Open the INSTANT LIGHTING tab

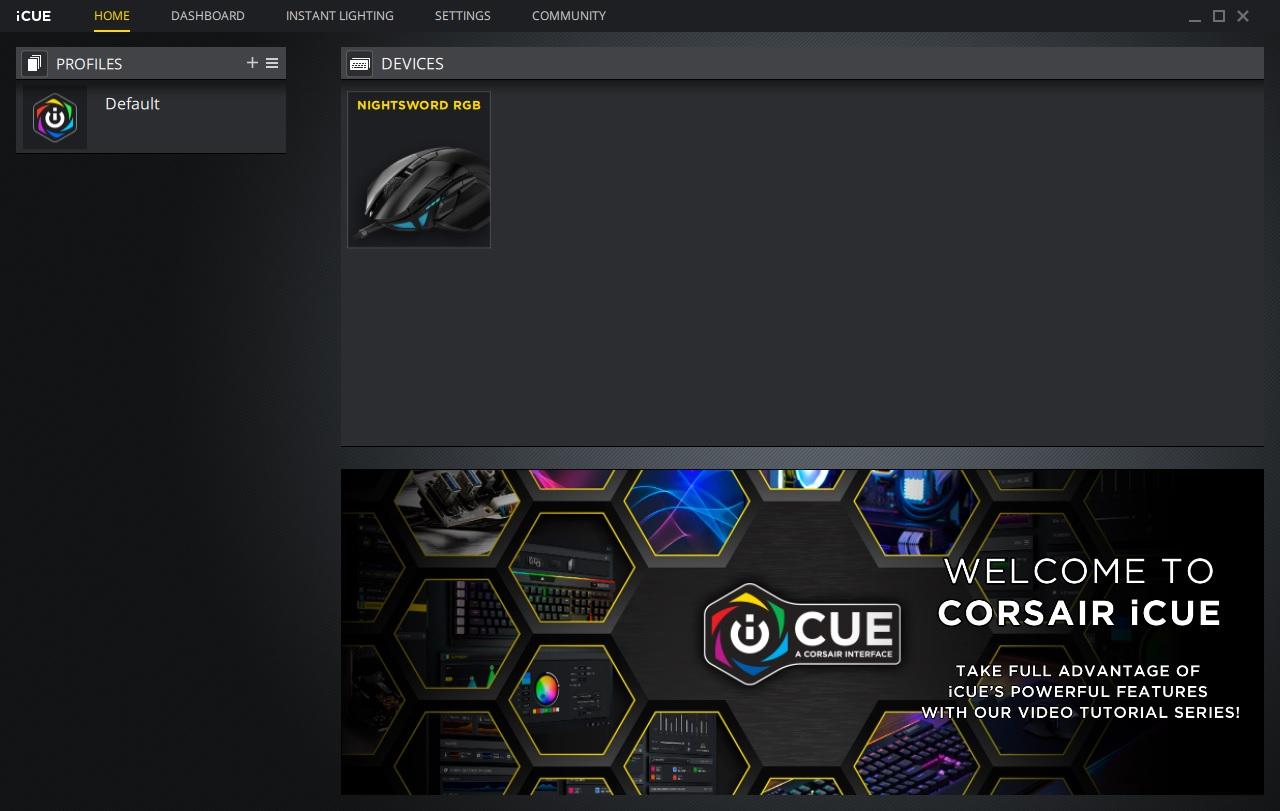pyautogui.click(x=340, y=16)
